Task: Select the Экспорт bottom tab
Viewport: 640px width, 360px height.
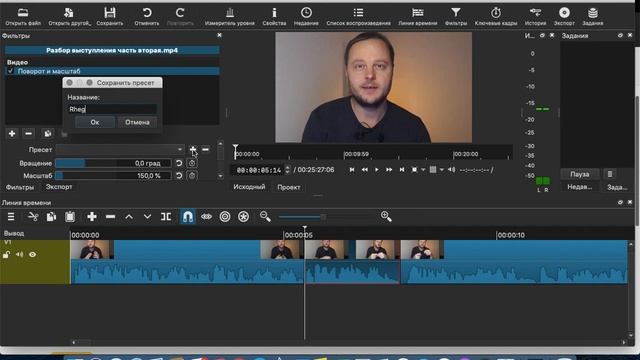Action: pos(59,187)
